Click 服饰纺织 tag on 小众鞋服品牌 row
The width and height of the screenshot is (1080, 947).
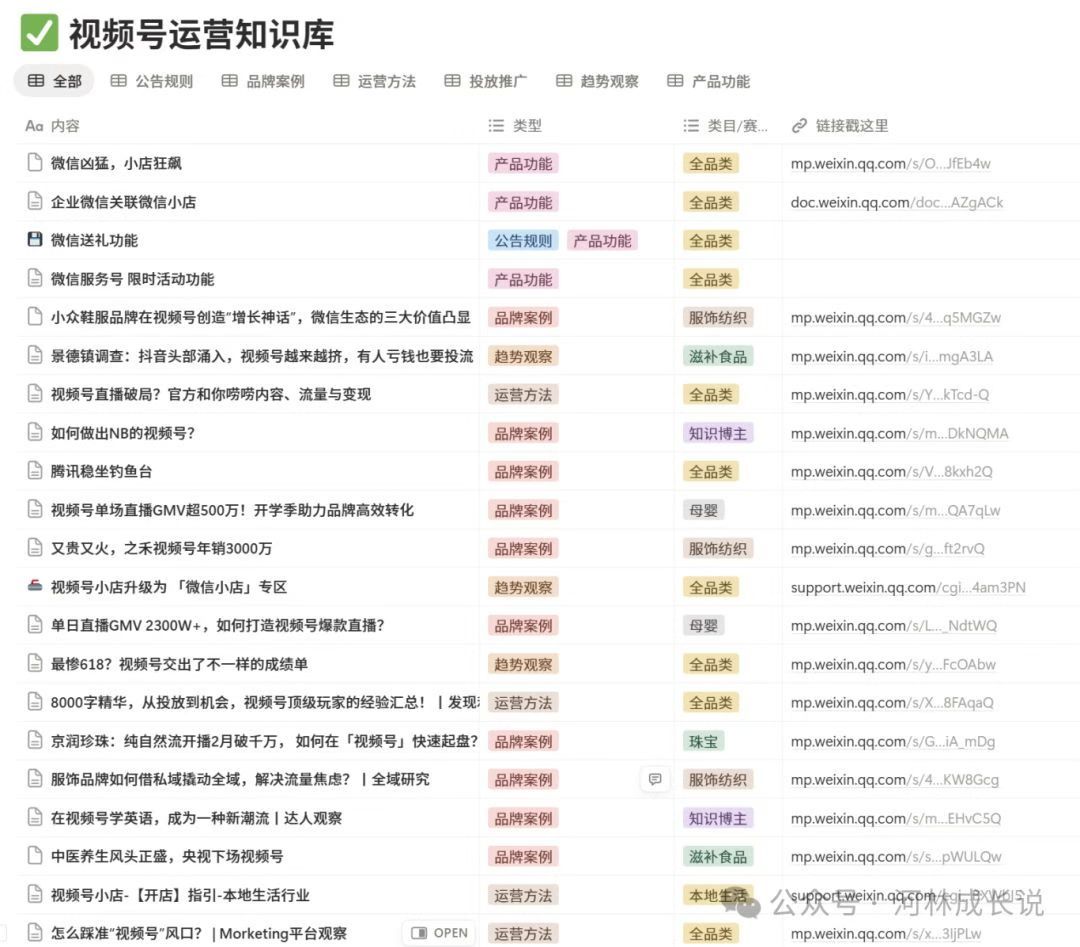[x=718, y=318]
